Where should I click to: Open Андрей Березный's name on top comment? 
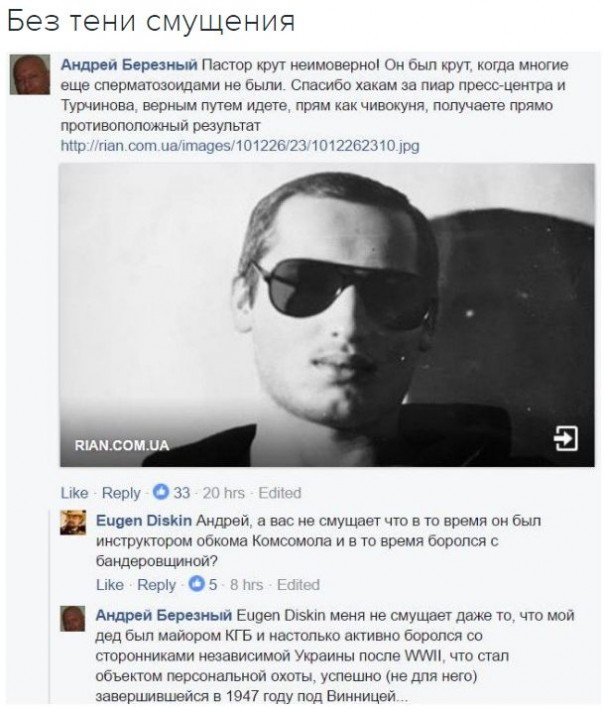point(129,65)
